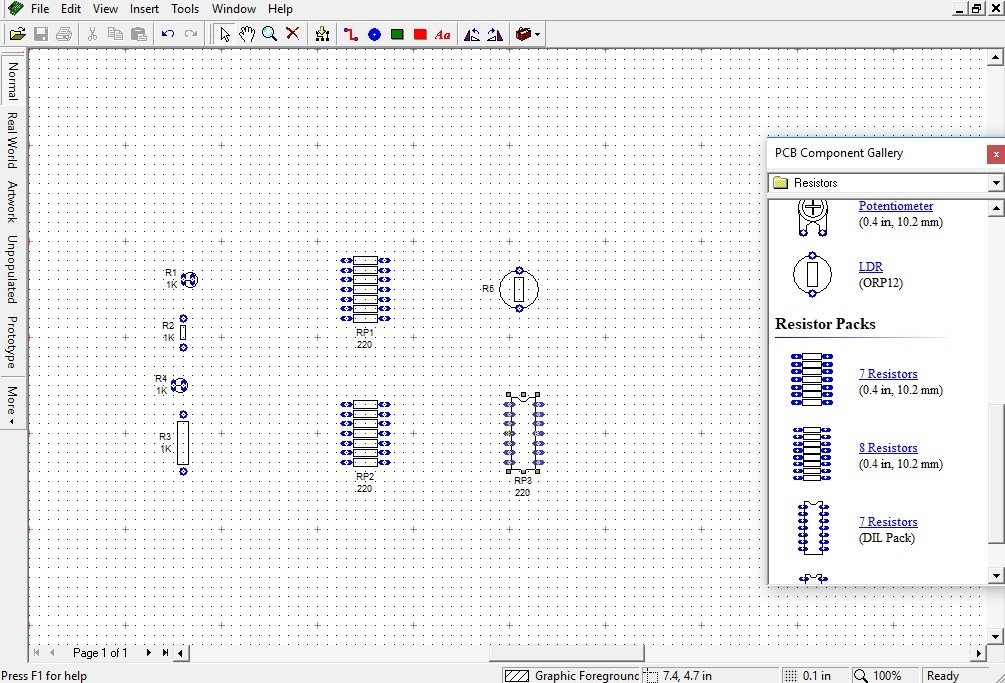Select DIL resistor pack RP3 on canvas
Screen dimensions: 1005x683
point(524,433)
